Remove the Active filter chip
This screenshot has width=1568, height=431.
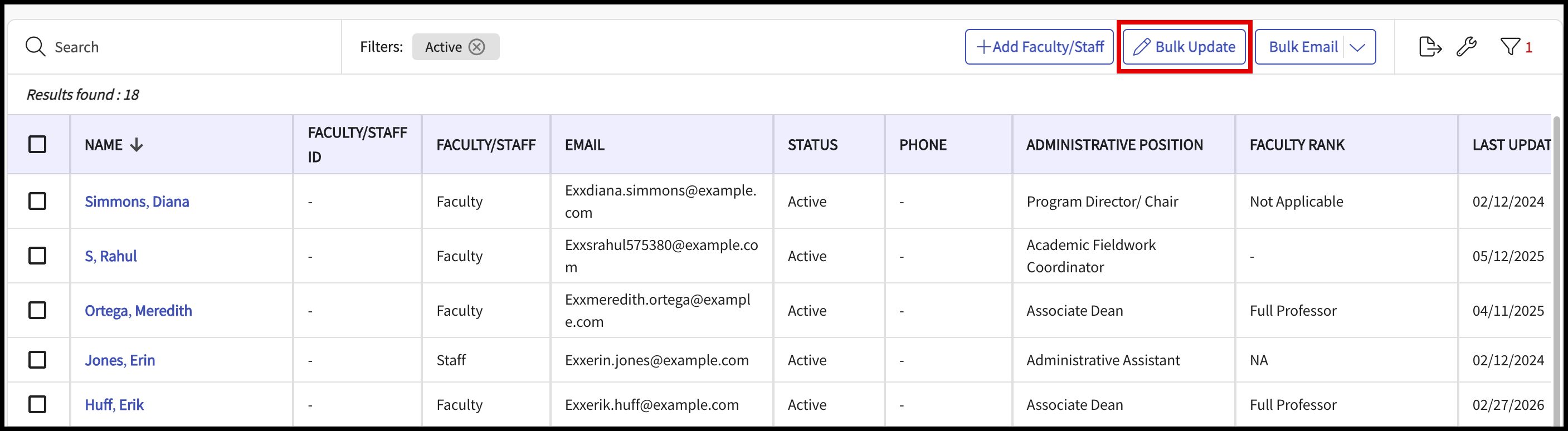click(x=476, y=47)
